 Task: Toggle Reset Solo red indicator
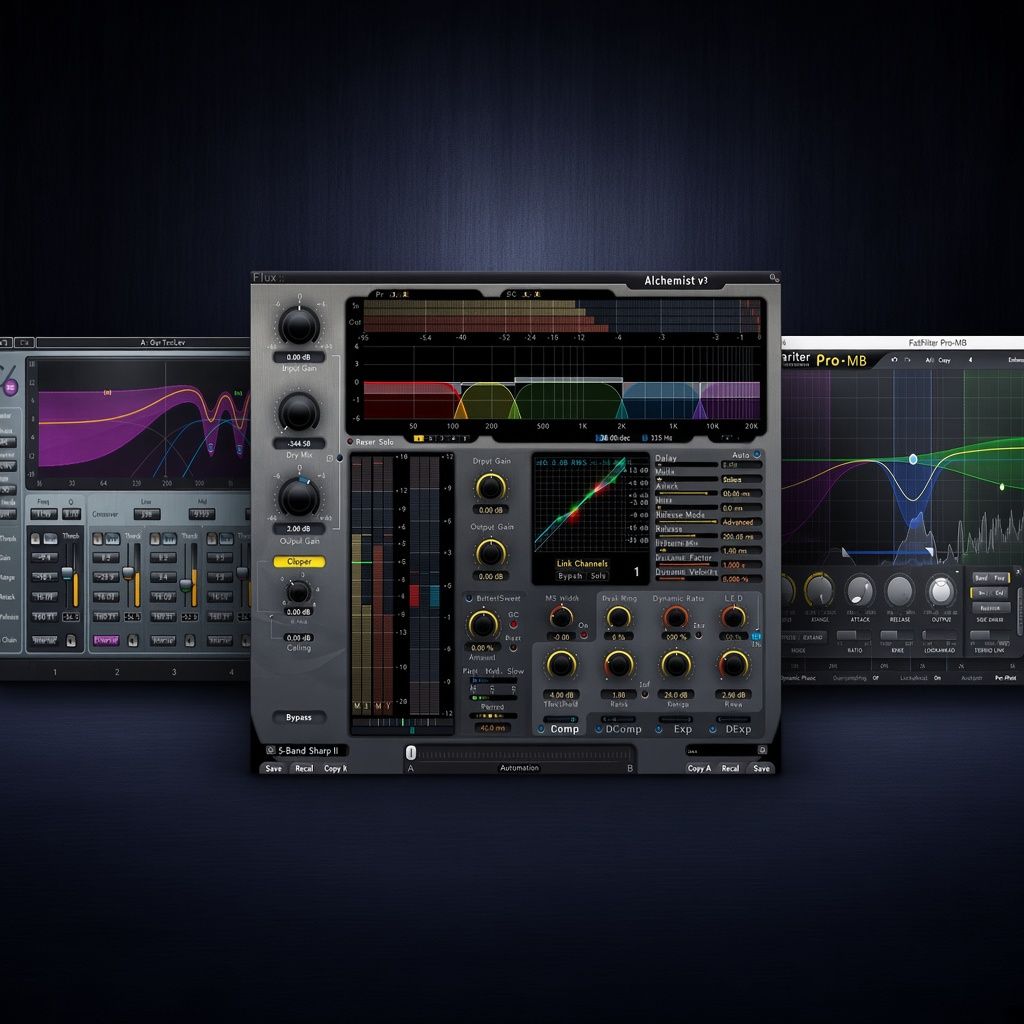350,442
